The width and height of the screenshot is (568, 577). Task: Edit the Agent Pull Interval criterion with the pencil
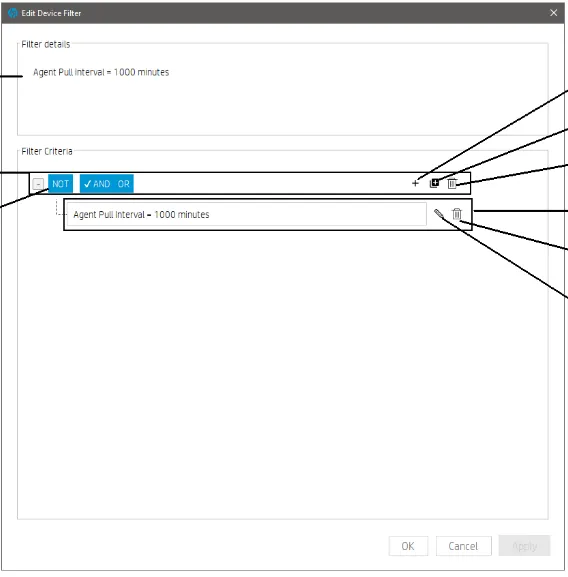439,214
